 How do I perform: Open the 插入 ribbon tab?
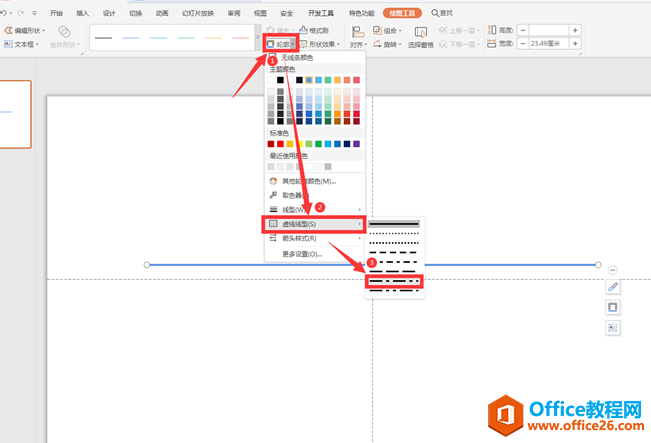tap(83, 13)
